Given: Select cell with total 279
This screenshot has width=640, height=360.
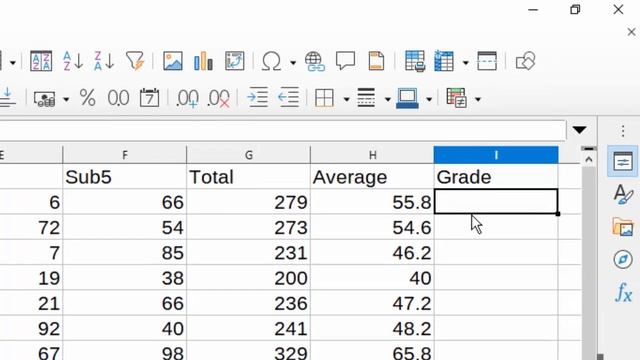Looking at the screenshot, I should (249, 202).
